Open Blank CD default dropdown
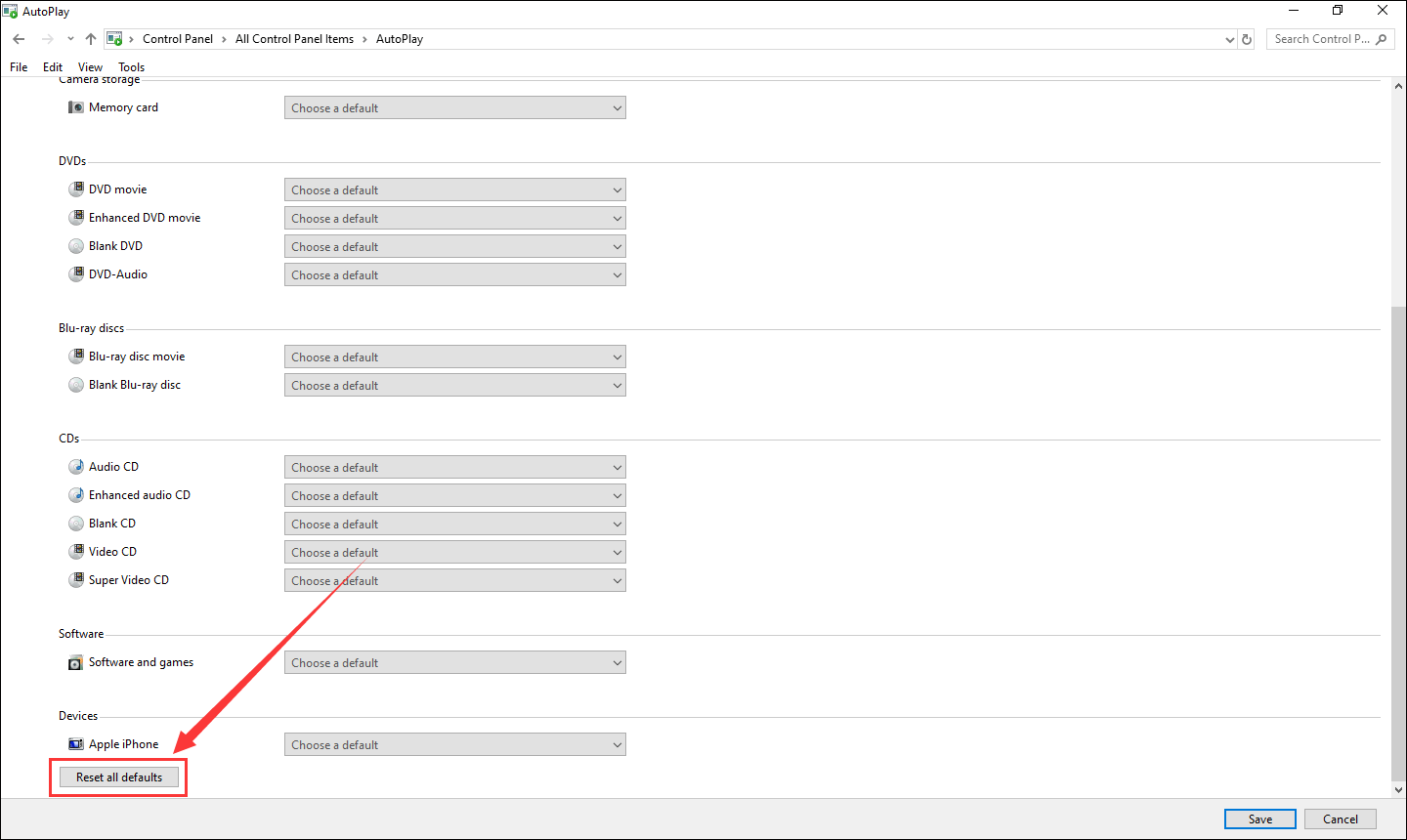The width and height of the screenshot is (1407, 840). (455, 525)
